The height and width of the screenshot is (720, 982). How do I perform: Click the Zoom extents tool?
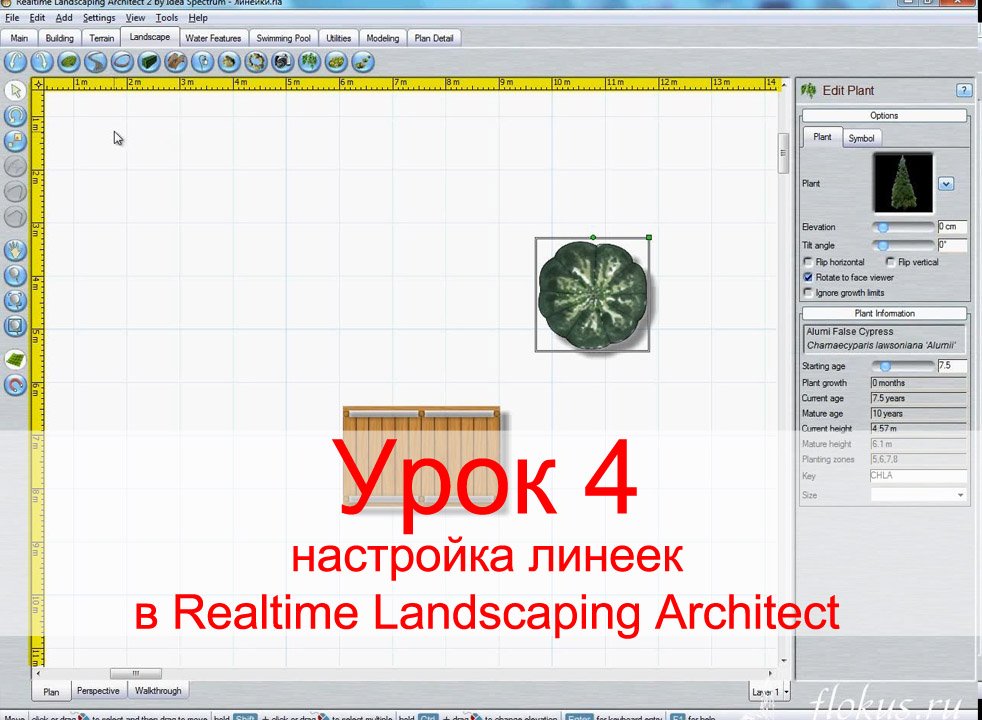(x=16, y=326)
